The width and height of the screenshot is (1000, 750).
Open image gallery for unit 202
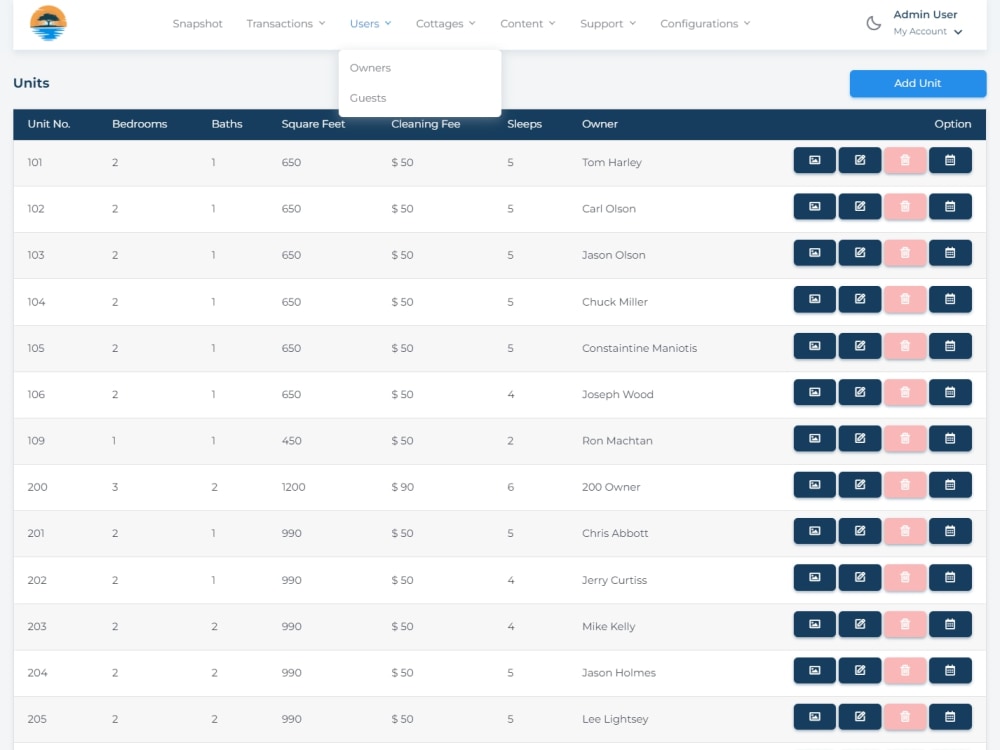(814, 578)
